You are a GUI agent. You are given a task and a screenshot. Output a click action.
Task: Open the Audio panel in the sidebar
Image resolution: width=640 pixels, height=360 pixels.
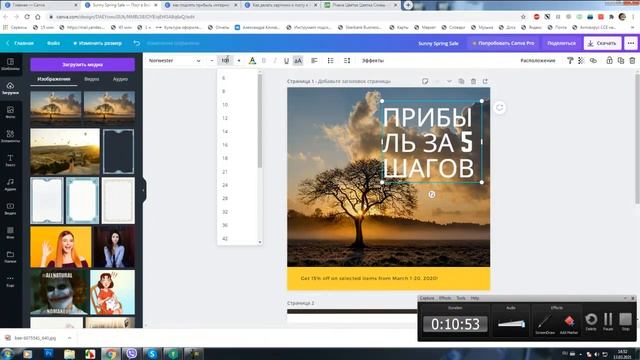pos(10,184)
